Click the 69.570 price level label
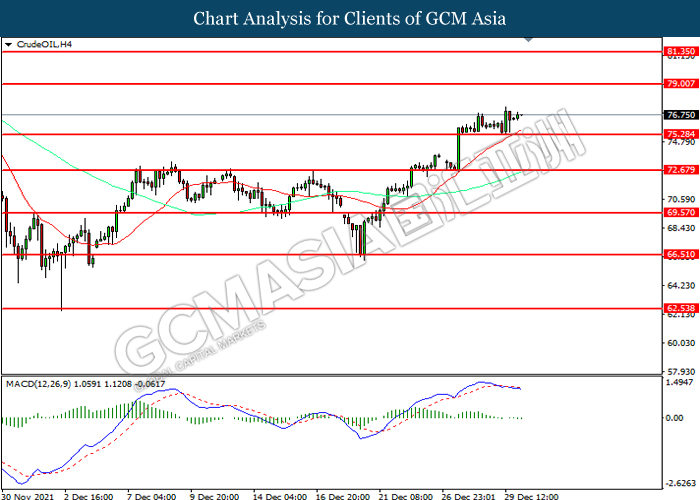The image size is (700, 500). 681,212
